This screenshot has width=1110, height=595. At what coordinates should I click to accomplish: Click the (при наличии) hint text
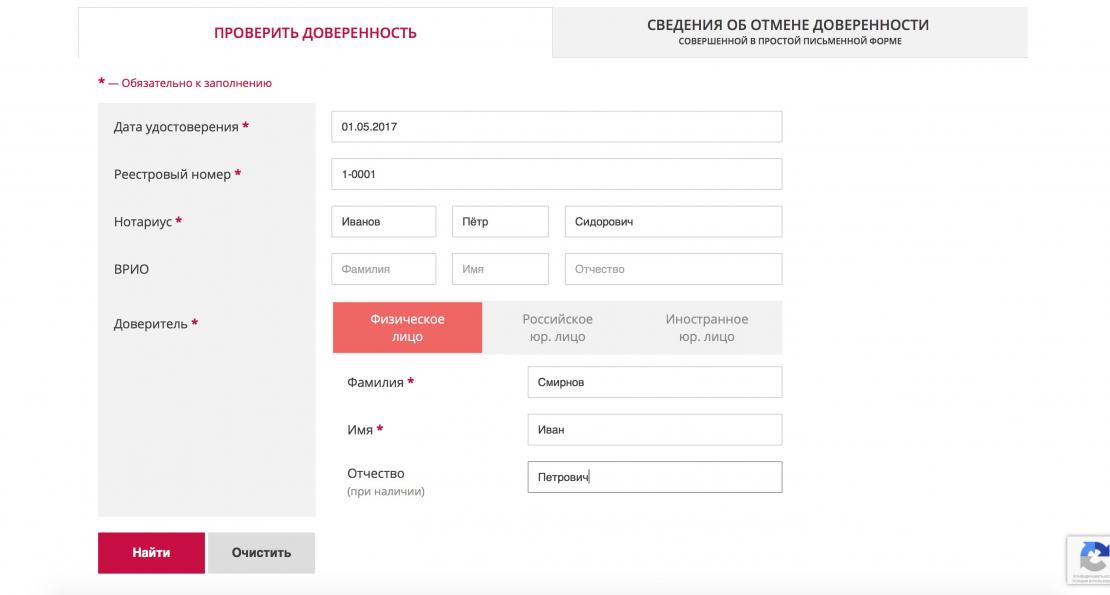pos(386,491)
